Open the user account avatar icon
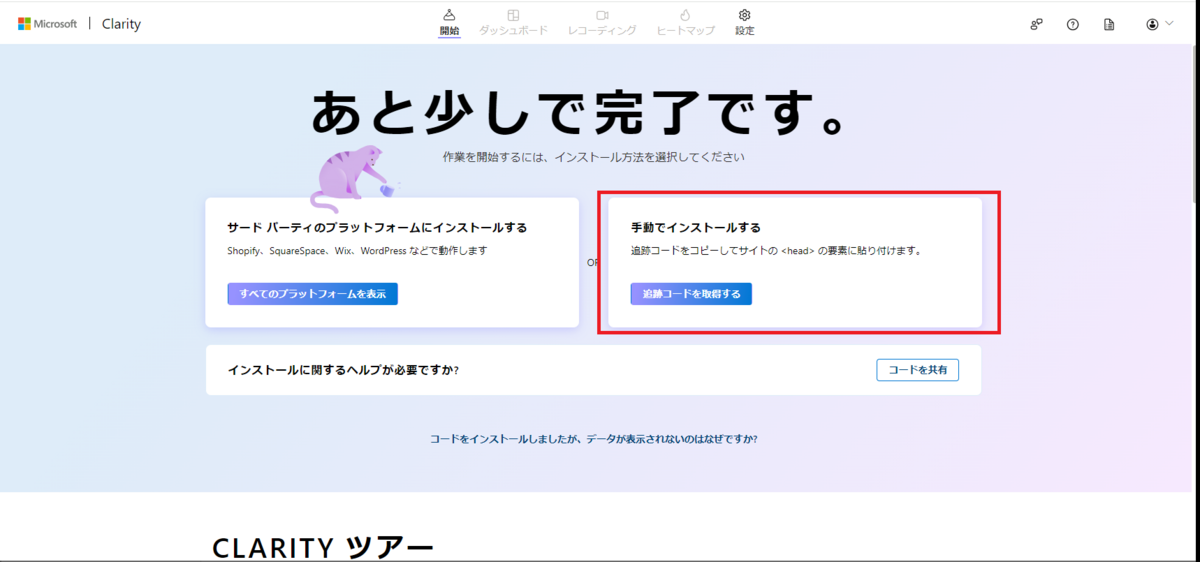Viewport: 1200px width, 562px height. tap(1153, 24)
